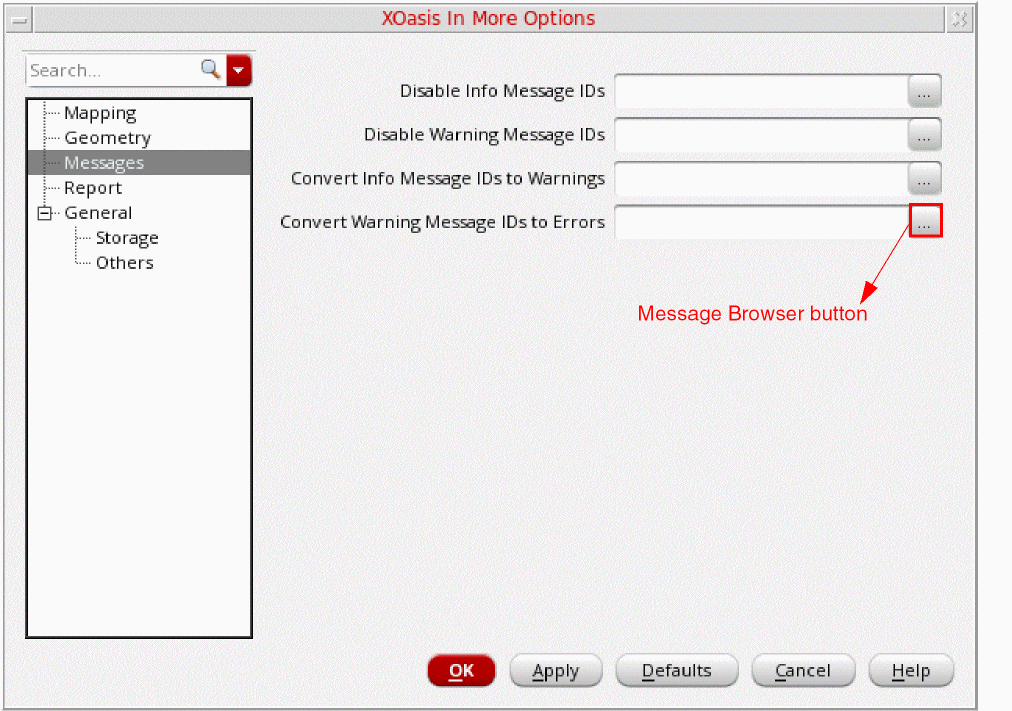Open Message Browser for Convert Info Message IDs to Warnings
This screenshot has width=1012, height=711.
tap(924, 179)
